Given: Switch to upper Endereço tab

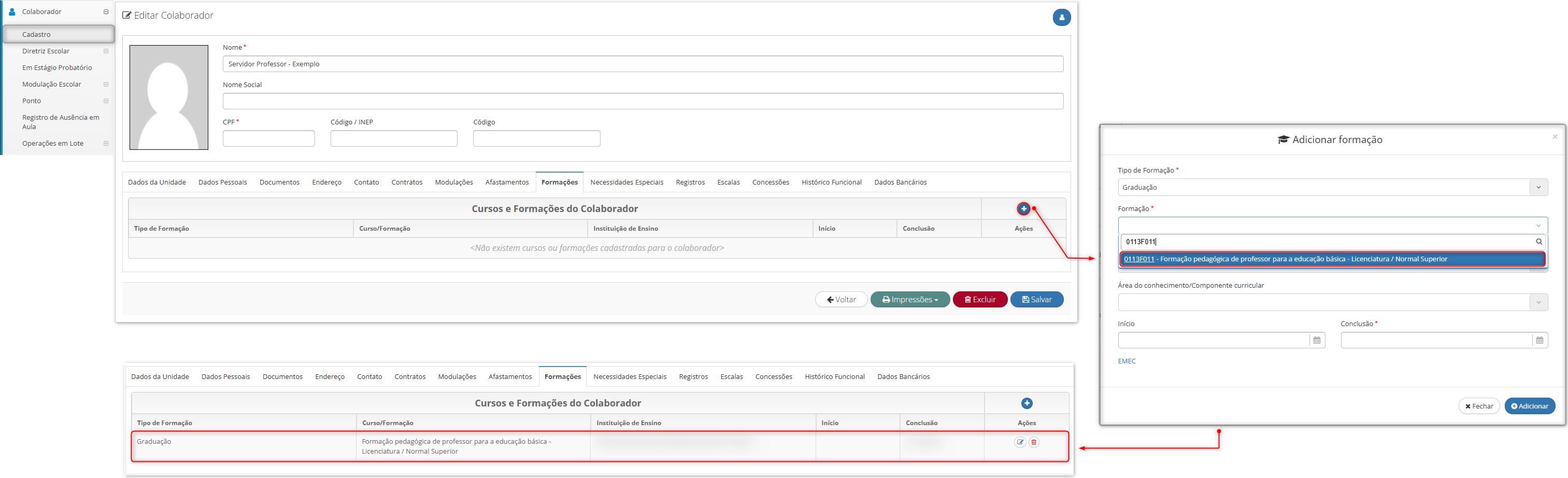Looking at the screenshot, I should click(x=327, y=182).
